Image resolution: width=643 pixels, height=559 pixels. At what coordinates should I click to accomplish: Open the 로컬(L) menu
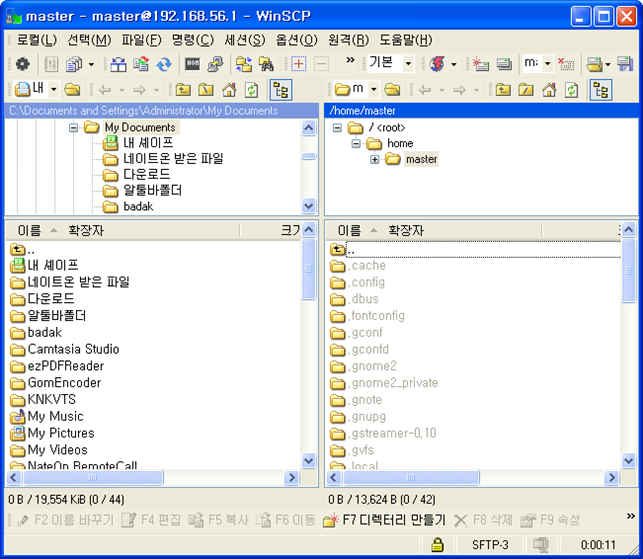36,40
